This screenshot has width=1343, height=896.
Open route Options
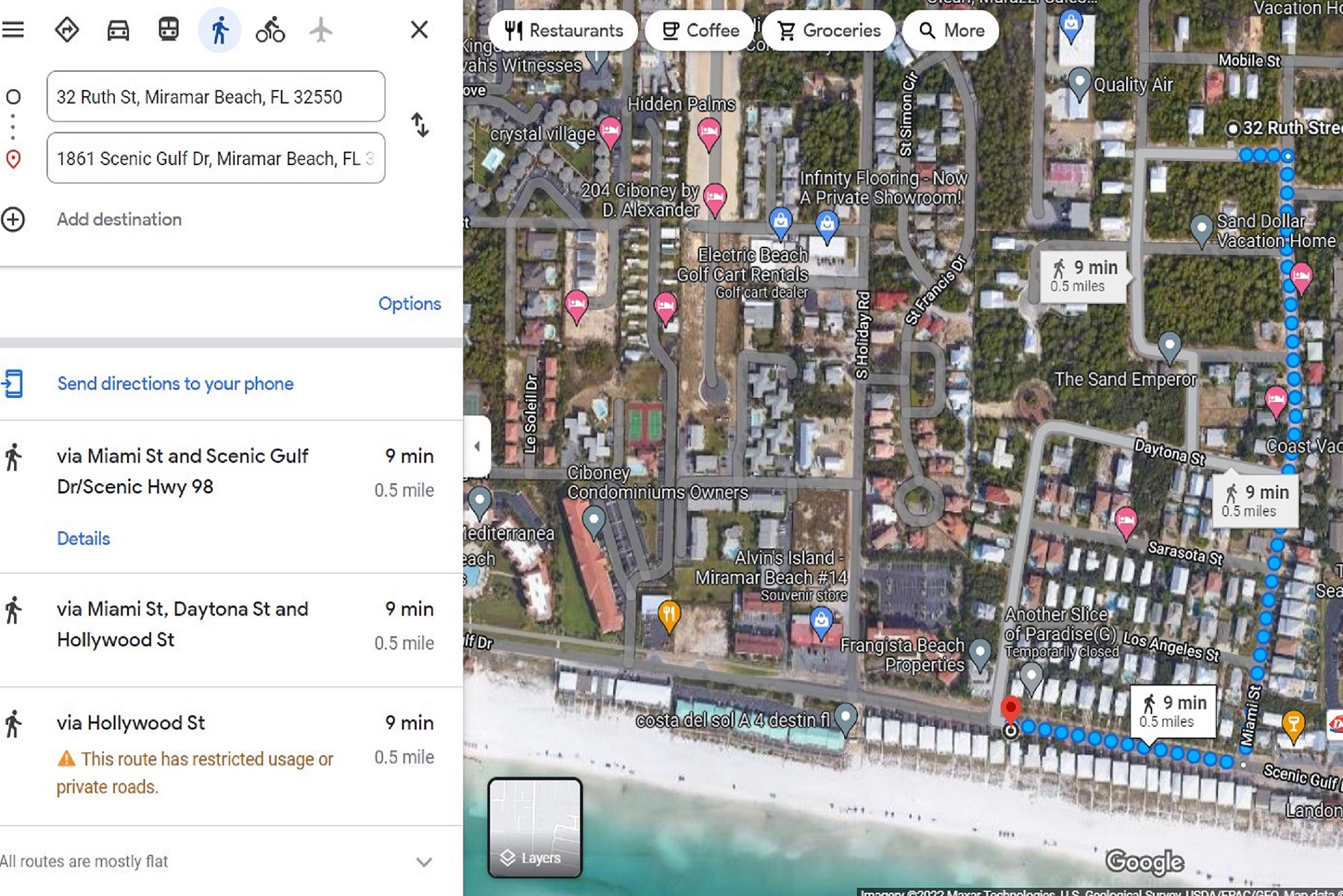point(409,303)
